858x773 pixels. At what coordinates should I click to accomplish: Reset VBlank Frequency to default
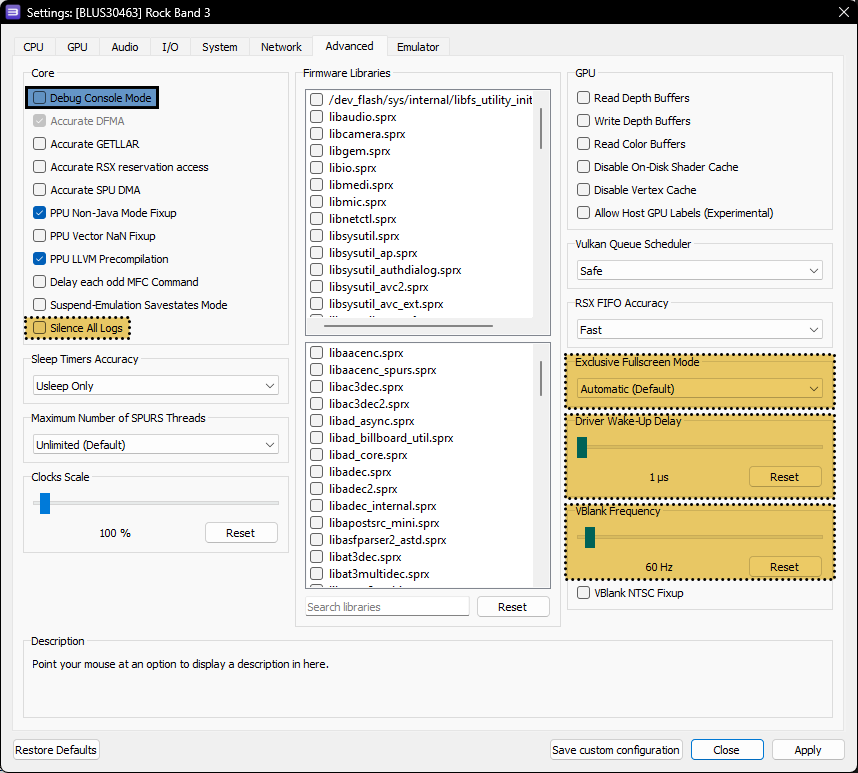(785, 567)
